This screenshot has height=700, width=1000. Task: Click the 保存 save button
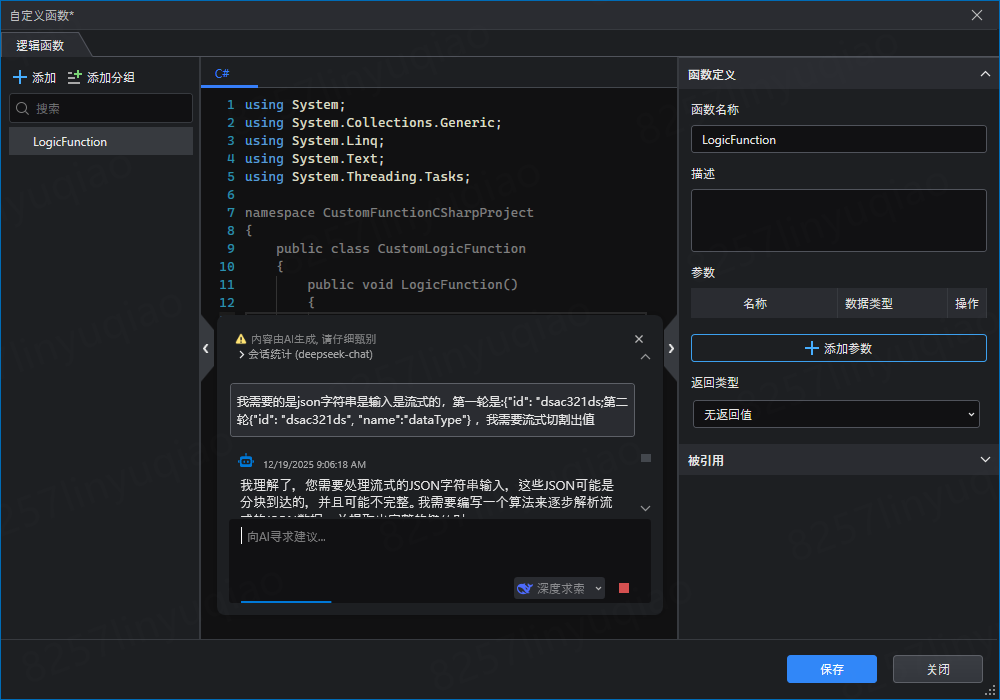(831, 669)
